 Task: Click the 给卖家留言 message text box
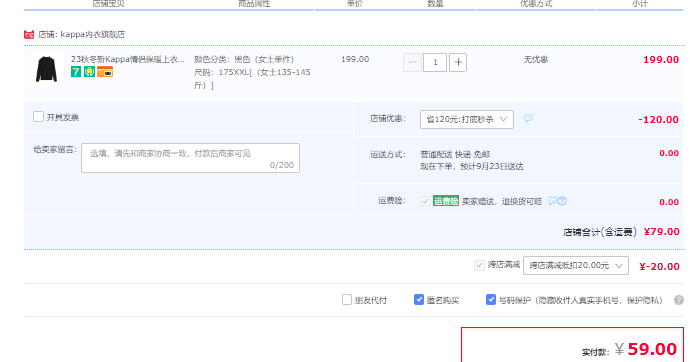(190, 158)
